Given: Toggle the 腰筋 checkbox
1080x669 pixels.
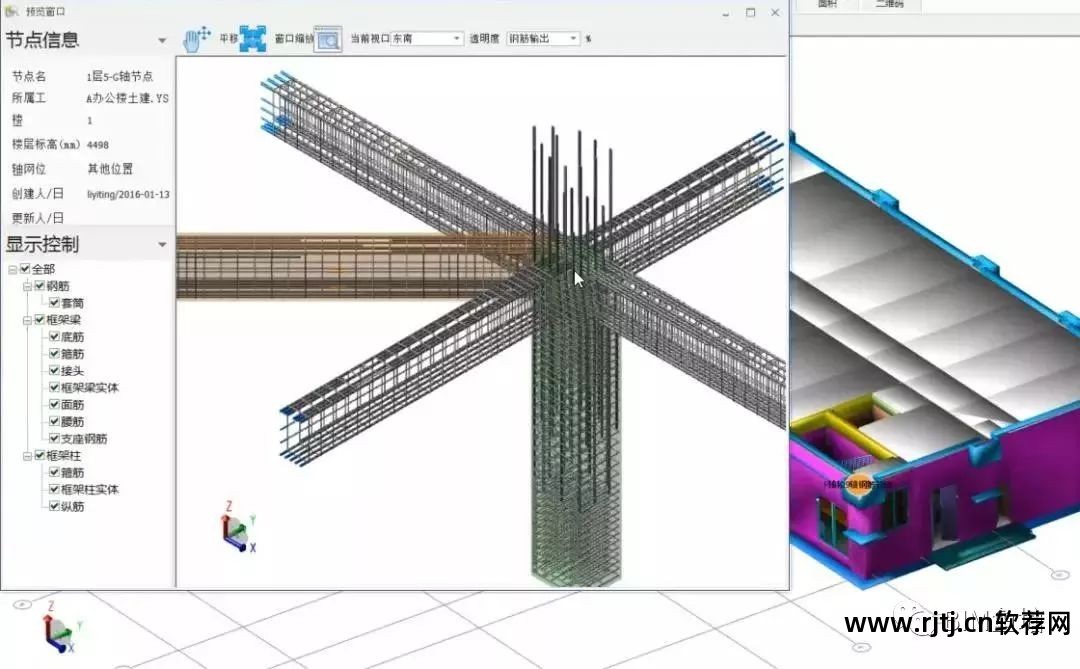Looking at the screenshot, I should pos(54,421).
